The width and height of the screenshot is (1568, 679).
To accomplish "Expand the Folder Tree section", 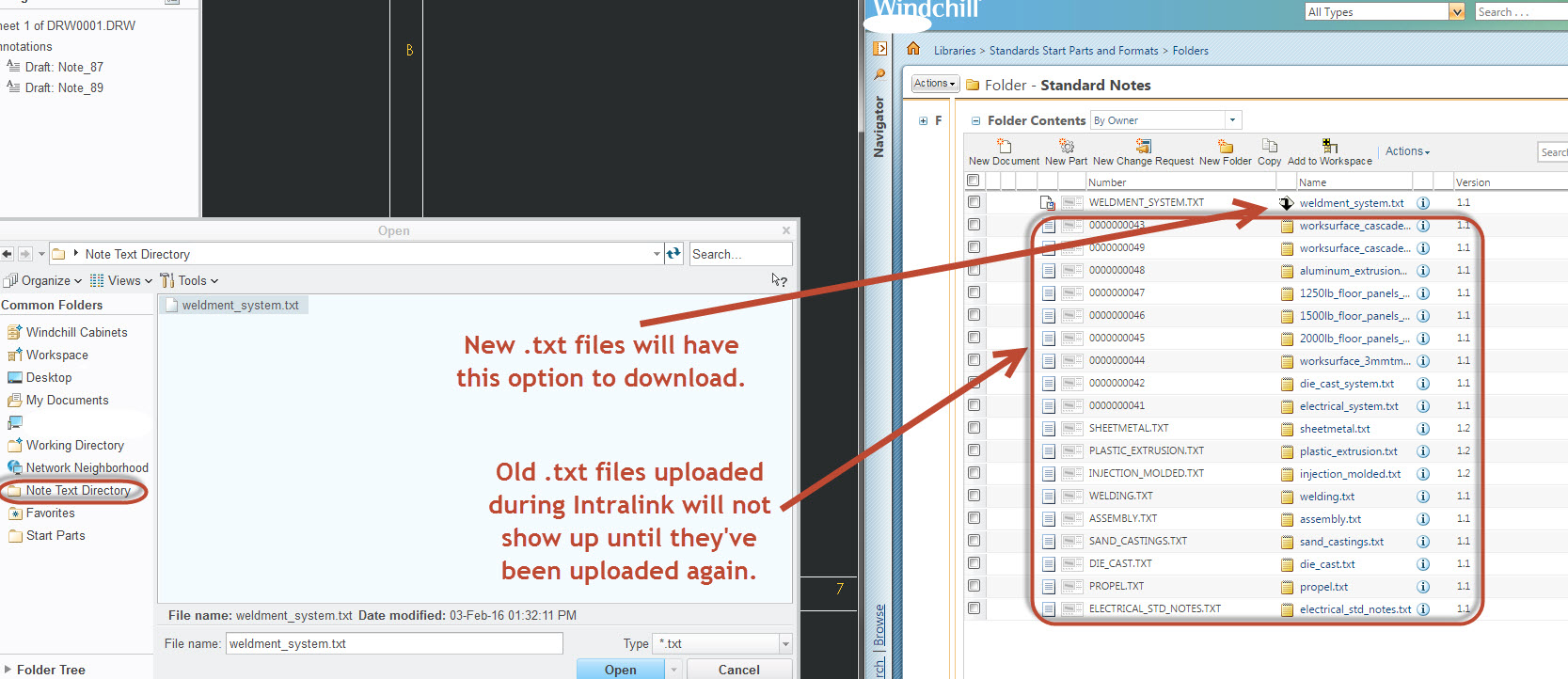I will click(8, 670).
